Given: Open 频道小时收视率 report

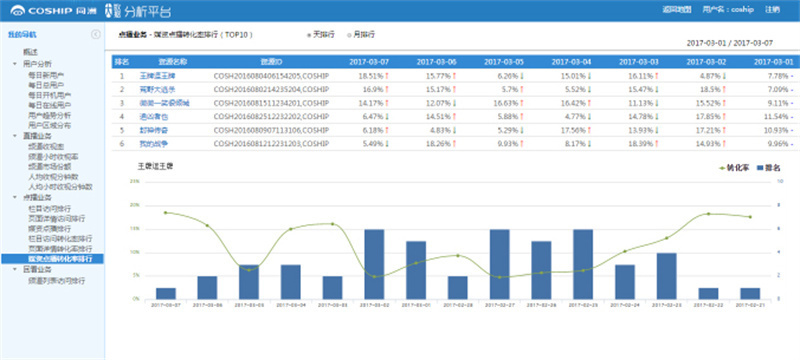Looking at the screenshot, I should click(53, 157).
